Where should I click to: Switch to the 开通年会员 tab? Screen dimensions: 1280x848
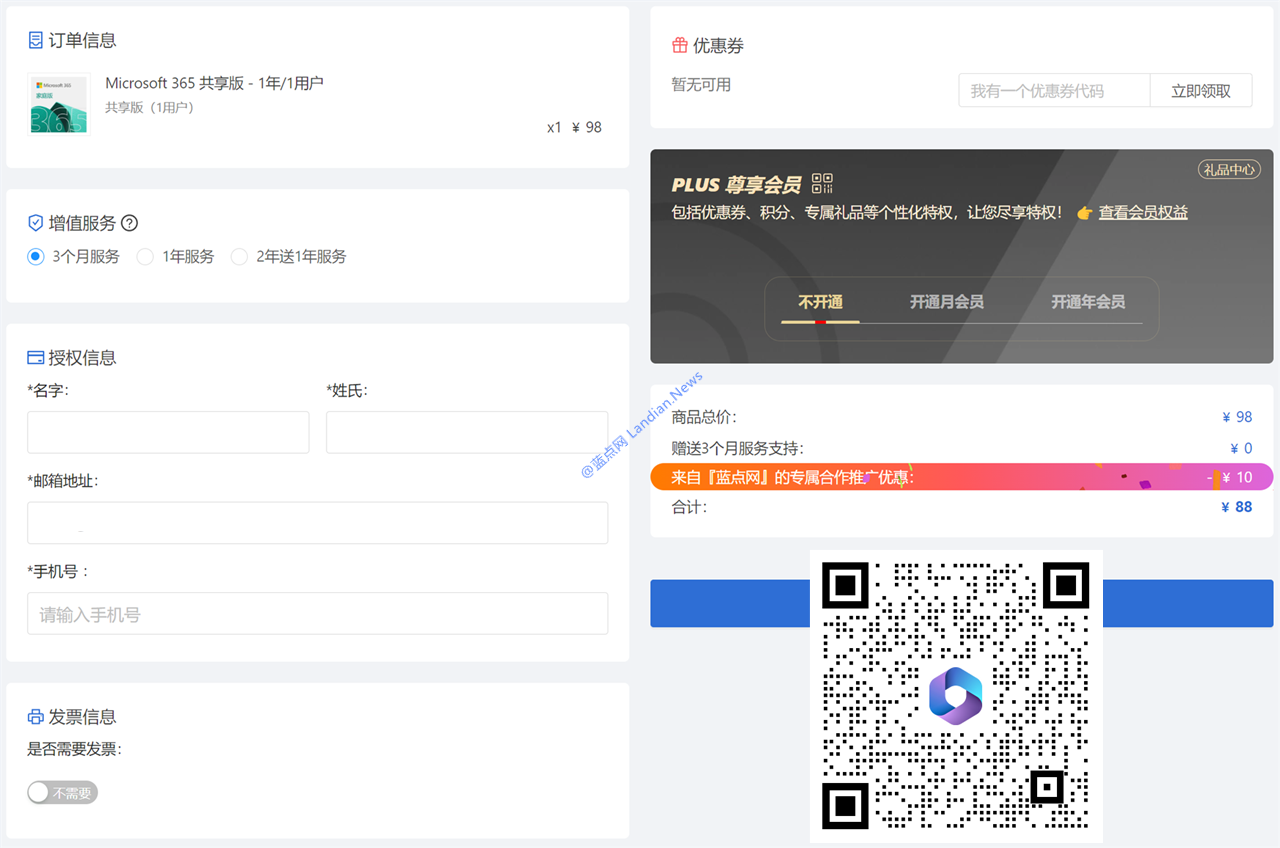tap(1087, 302)
